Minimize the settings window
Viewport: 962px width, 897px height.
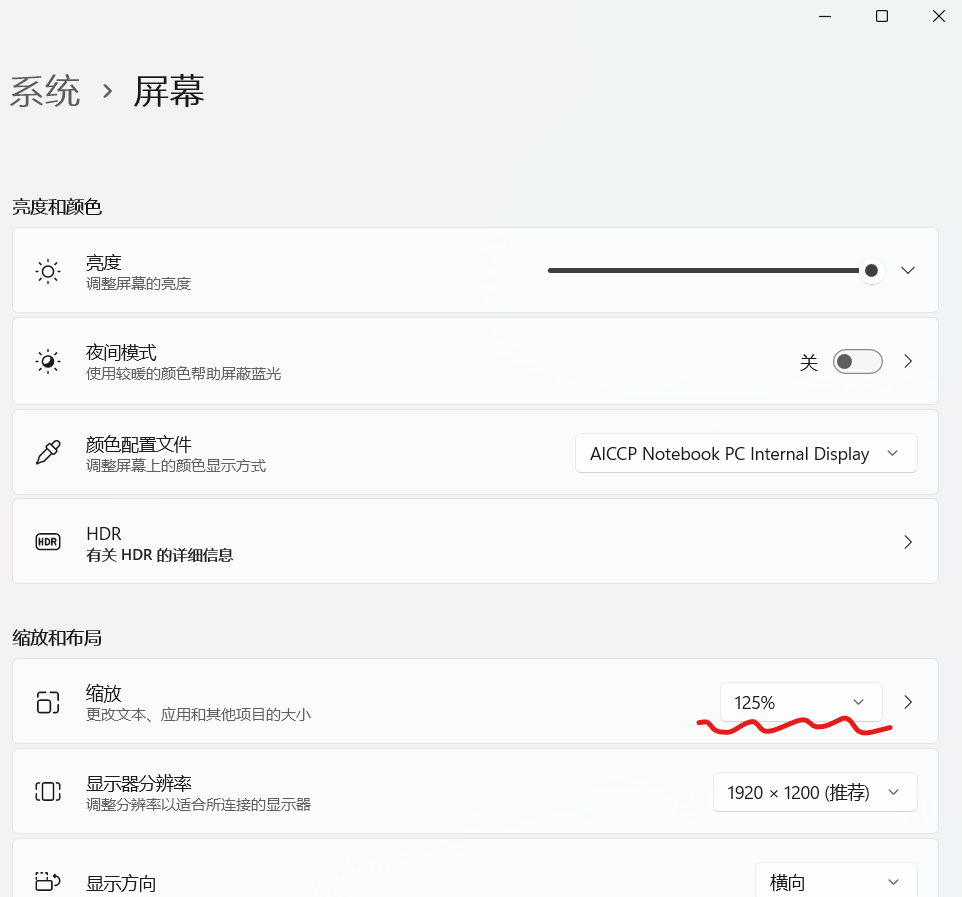click(825, 17)
